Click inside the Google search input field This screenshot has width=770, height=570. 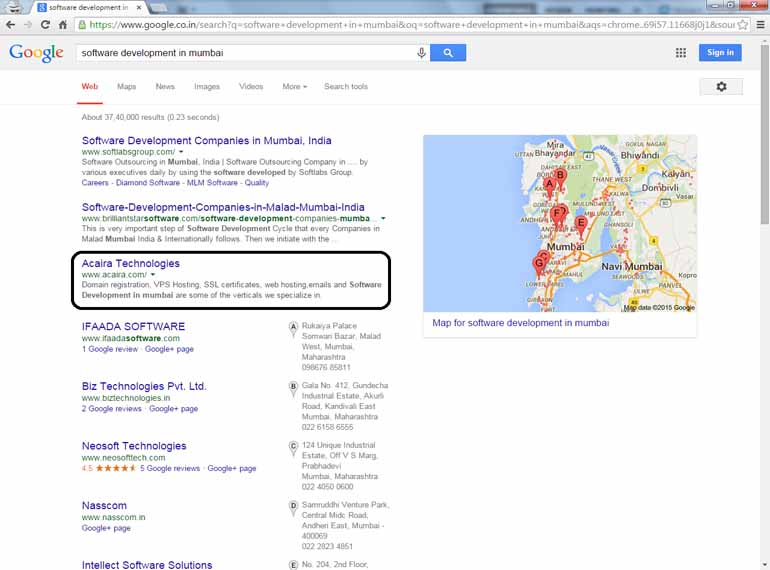246,53
